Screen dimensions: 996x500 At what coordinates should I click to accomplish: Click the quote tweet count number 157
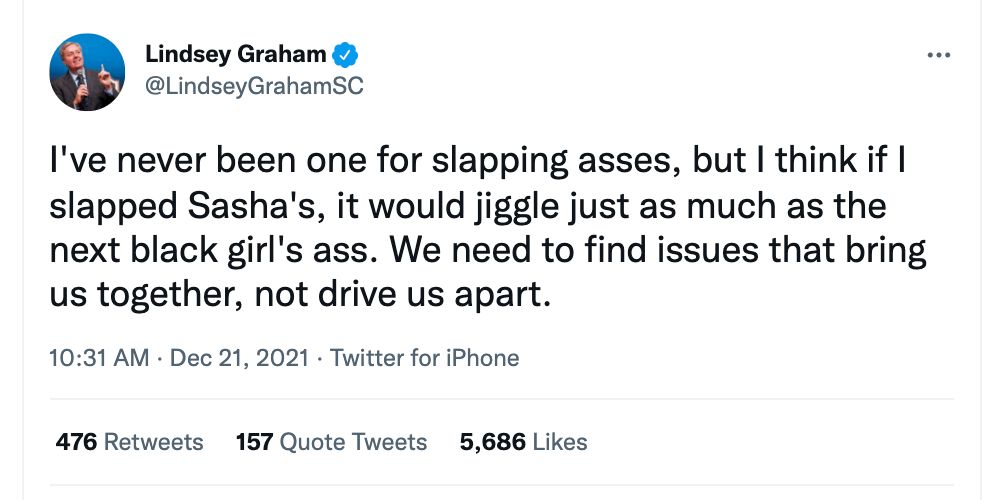[x=254, y=441]
